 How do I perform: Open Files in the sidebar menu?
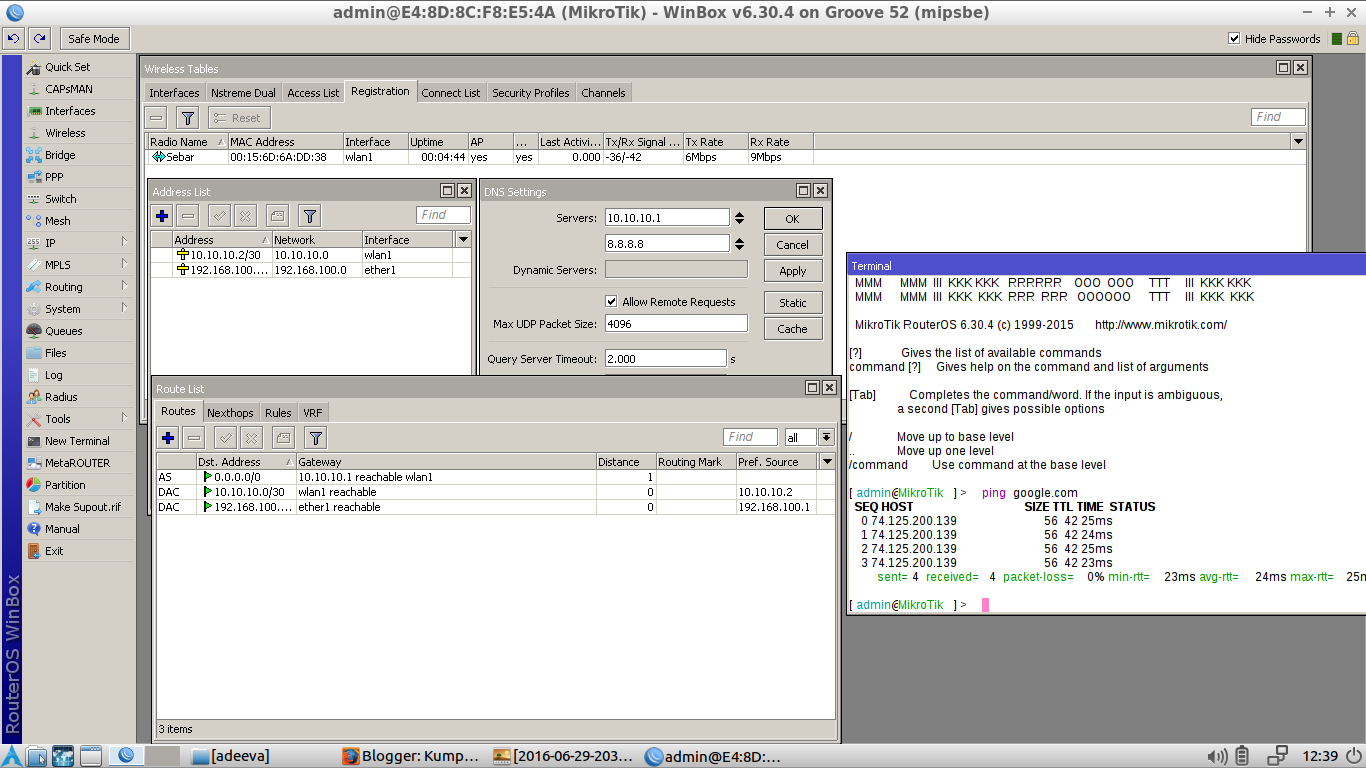pyautogui.click(x=55, y=353)
